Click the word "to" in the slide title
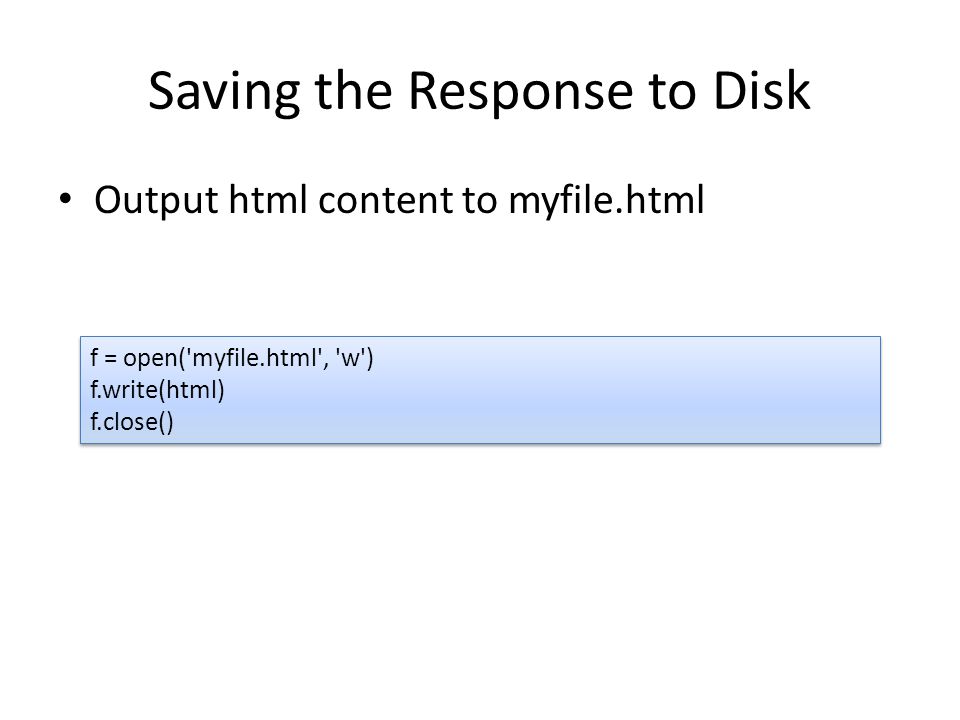 (x=672, y=92)
